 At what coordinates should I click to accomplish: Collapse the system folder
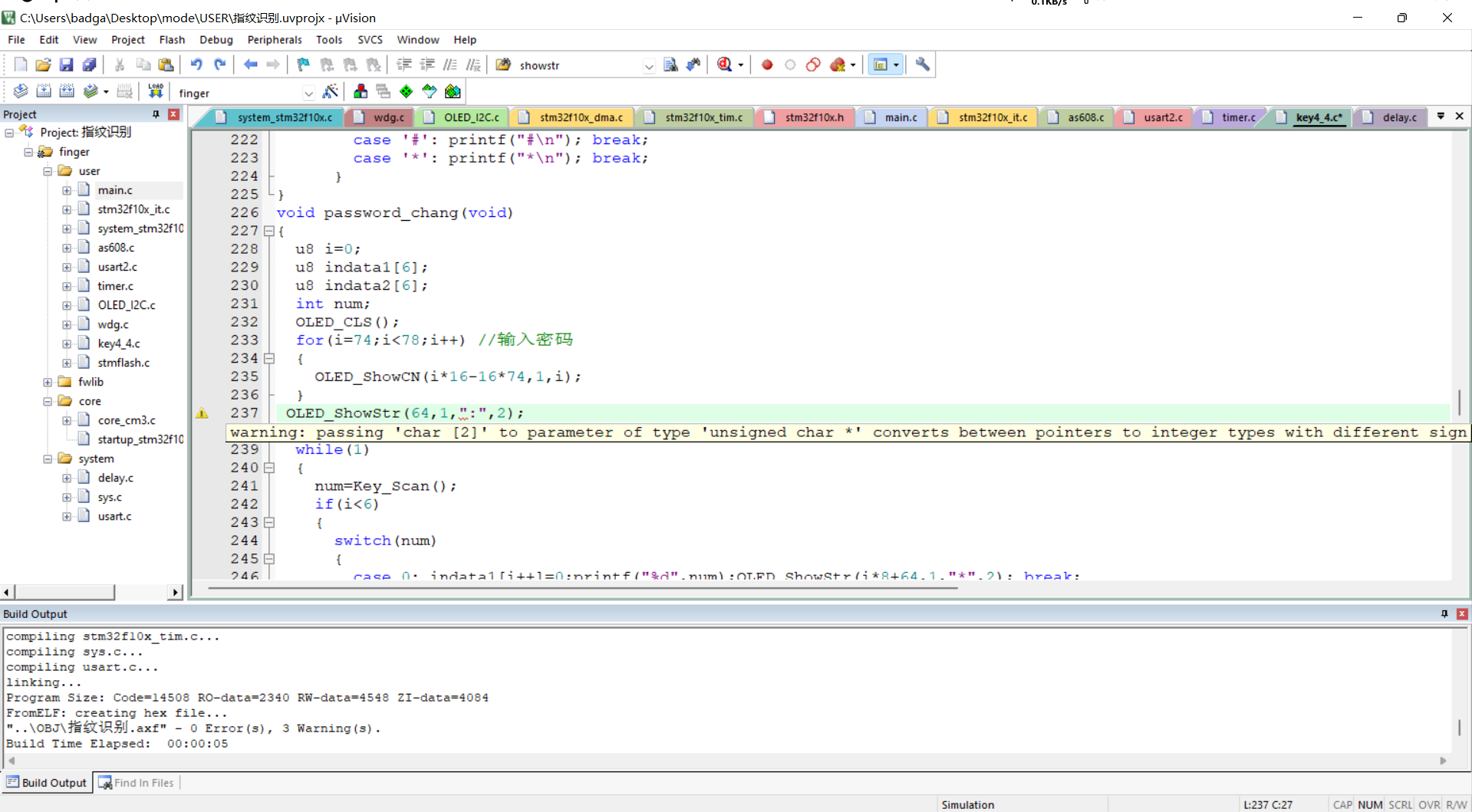48,459
